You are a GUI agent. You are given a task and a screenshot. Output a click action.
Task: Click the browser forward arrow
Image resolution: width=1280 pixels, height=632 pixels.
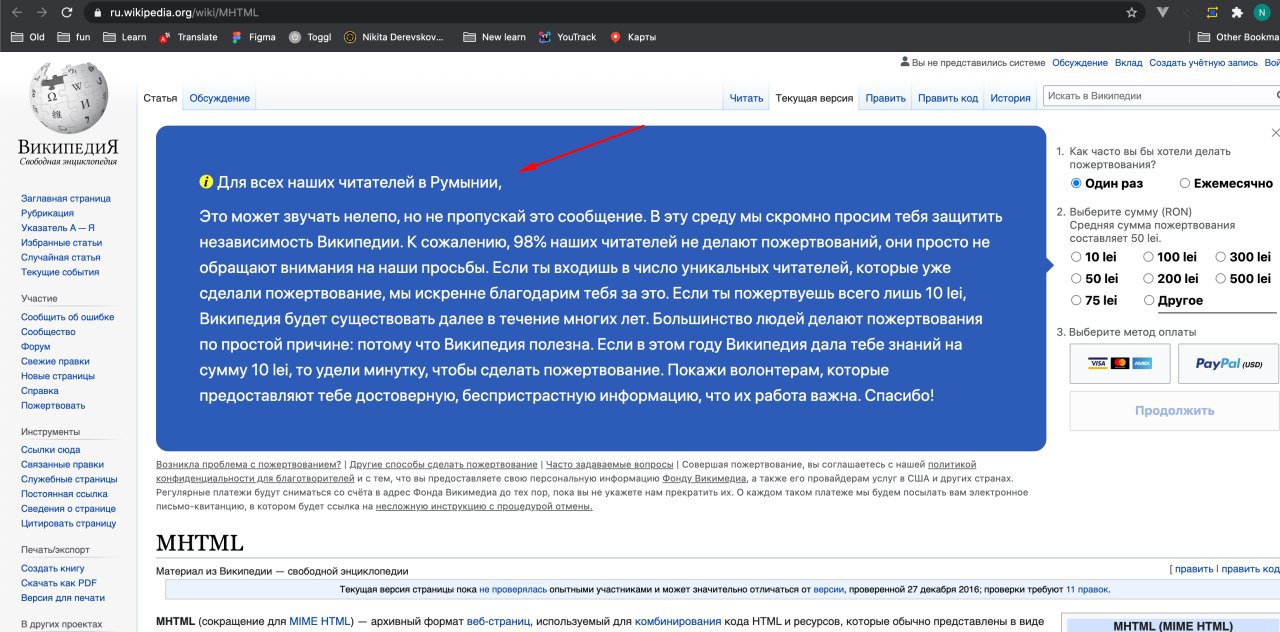(x=41, y=13)
